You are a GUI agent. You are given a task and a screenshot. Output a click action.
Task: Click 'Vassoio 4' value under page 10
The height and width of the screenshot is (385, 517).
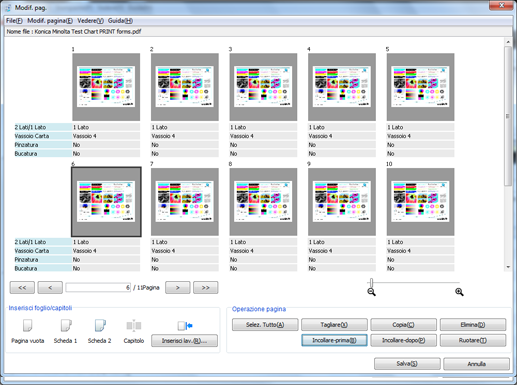420,251
